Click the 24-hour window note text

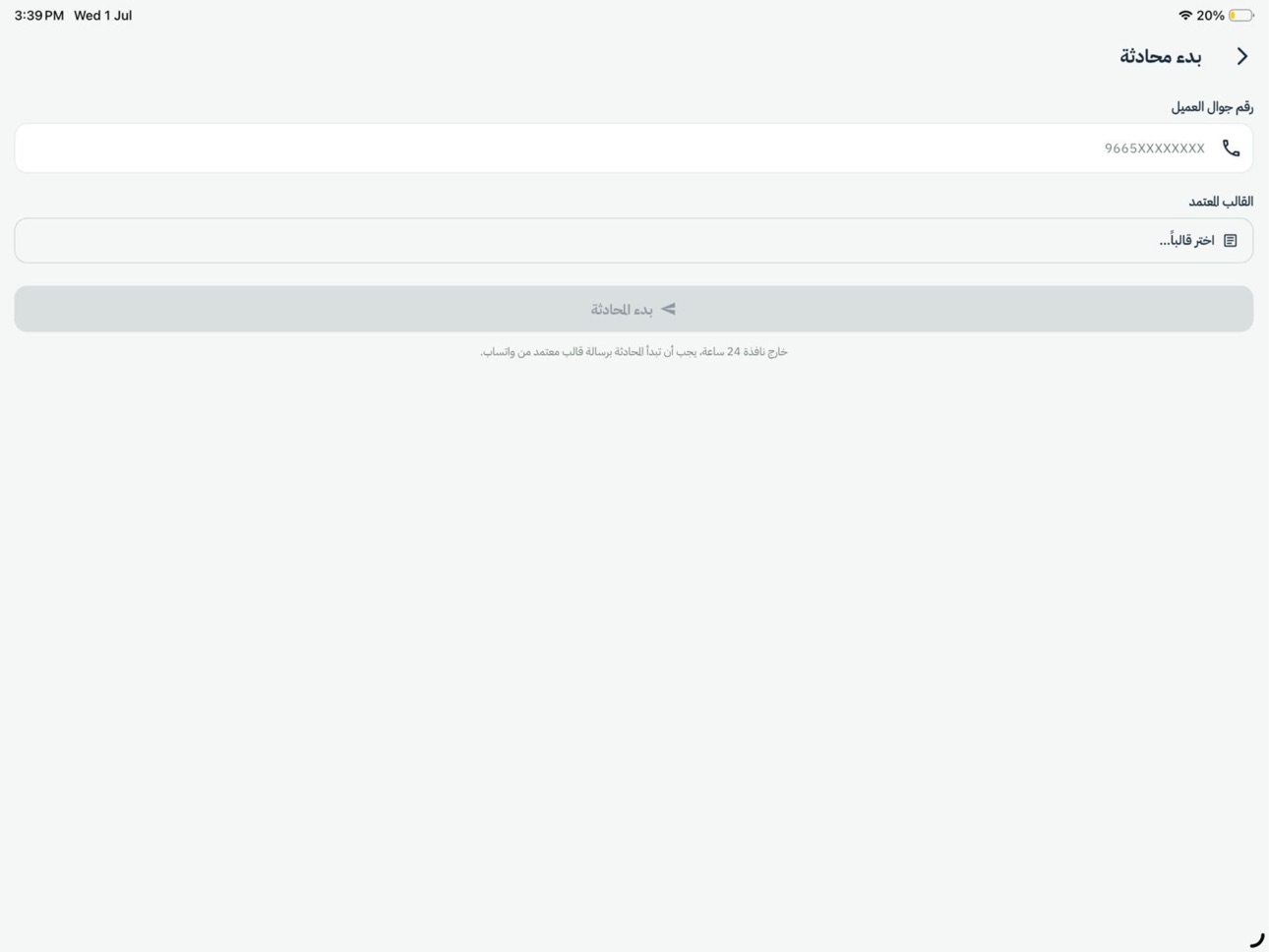click(634, 352)
